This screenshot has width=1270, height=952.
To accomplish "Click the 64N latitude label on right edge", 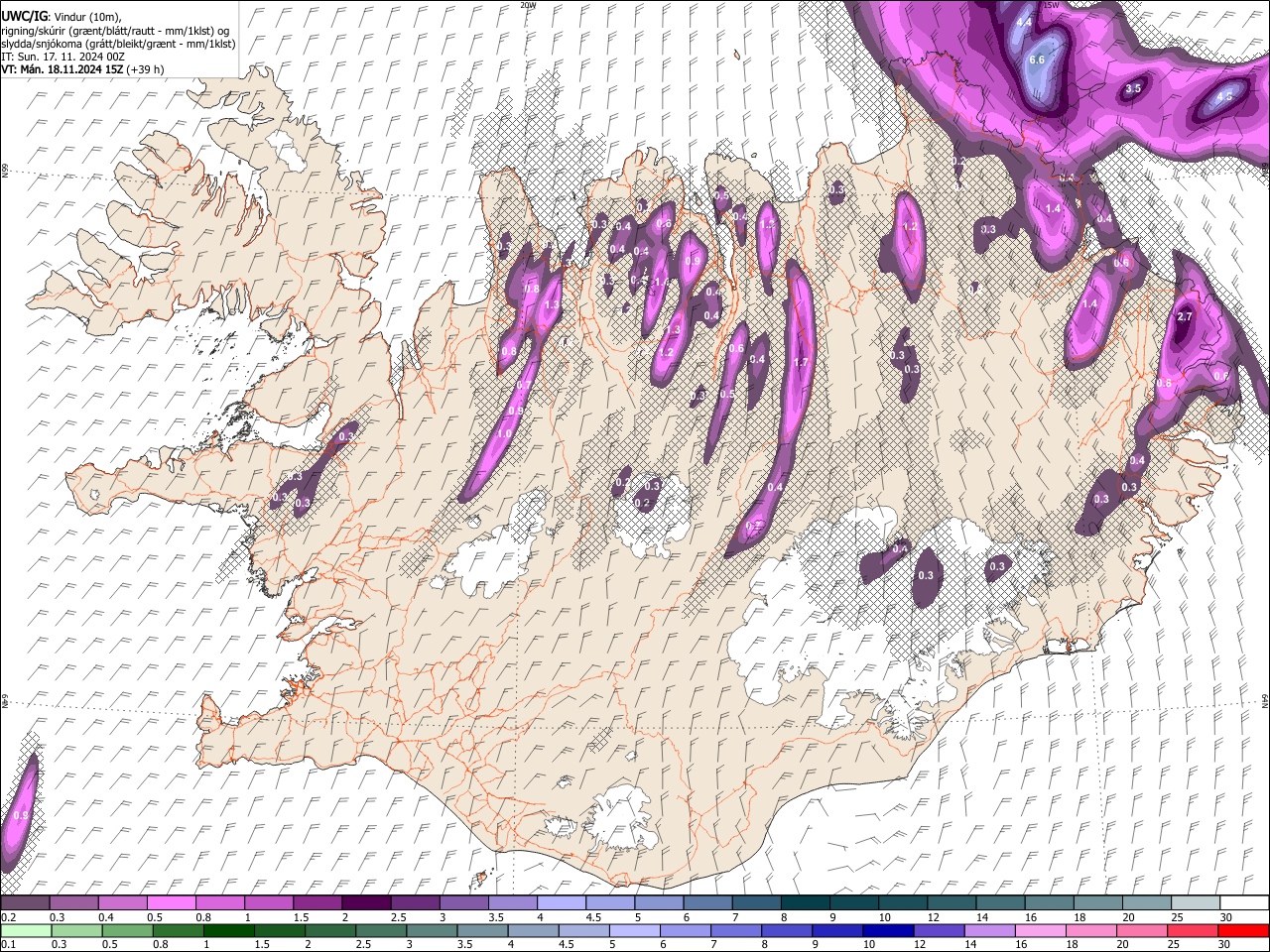I will [1265, 700].
